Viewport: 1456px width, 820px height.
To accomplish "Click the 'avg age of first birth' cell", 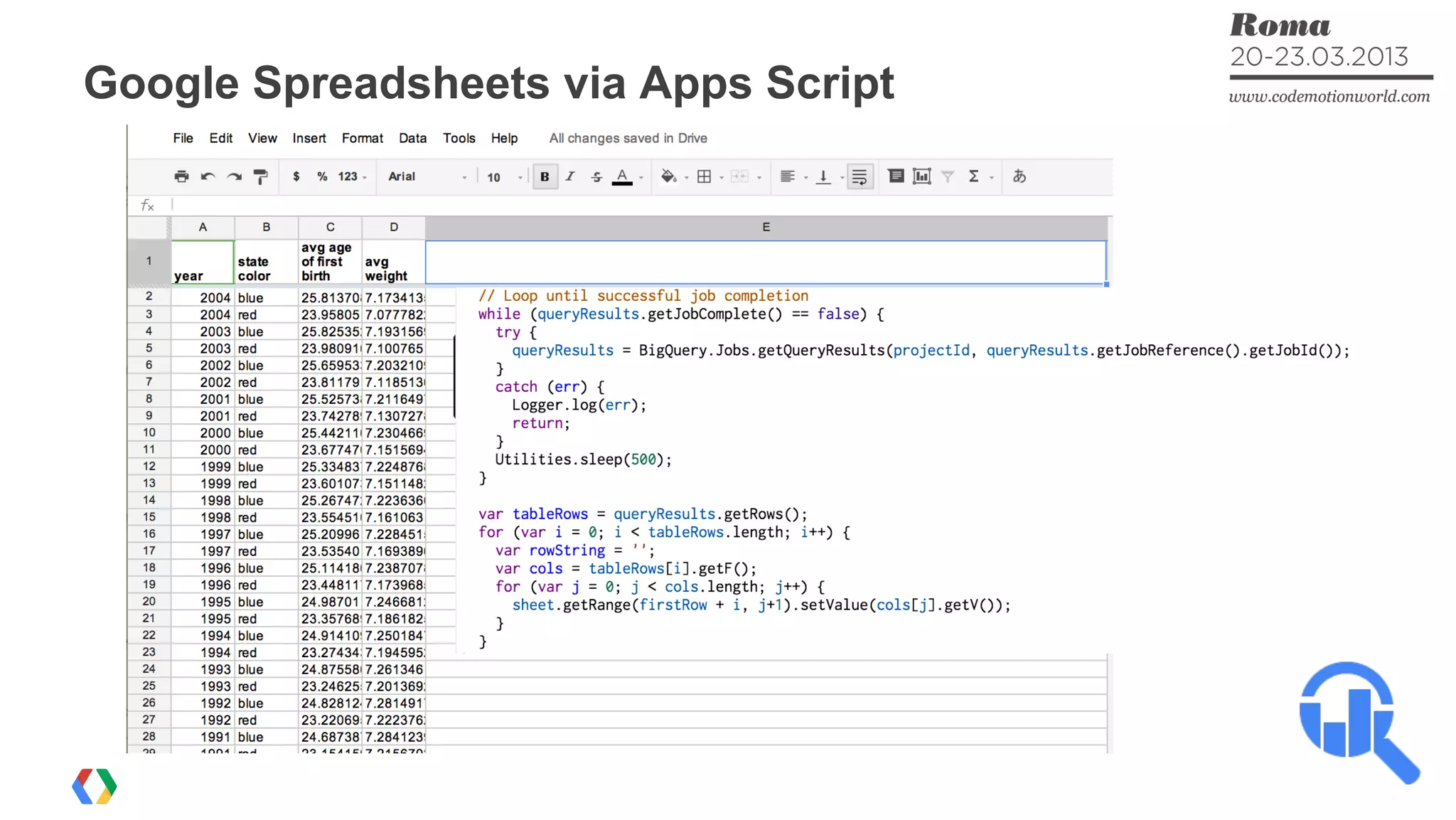I will coord(330,262).
